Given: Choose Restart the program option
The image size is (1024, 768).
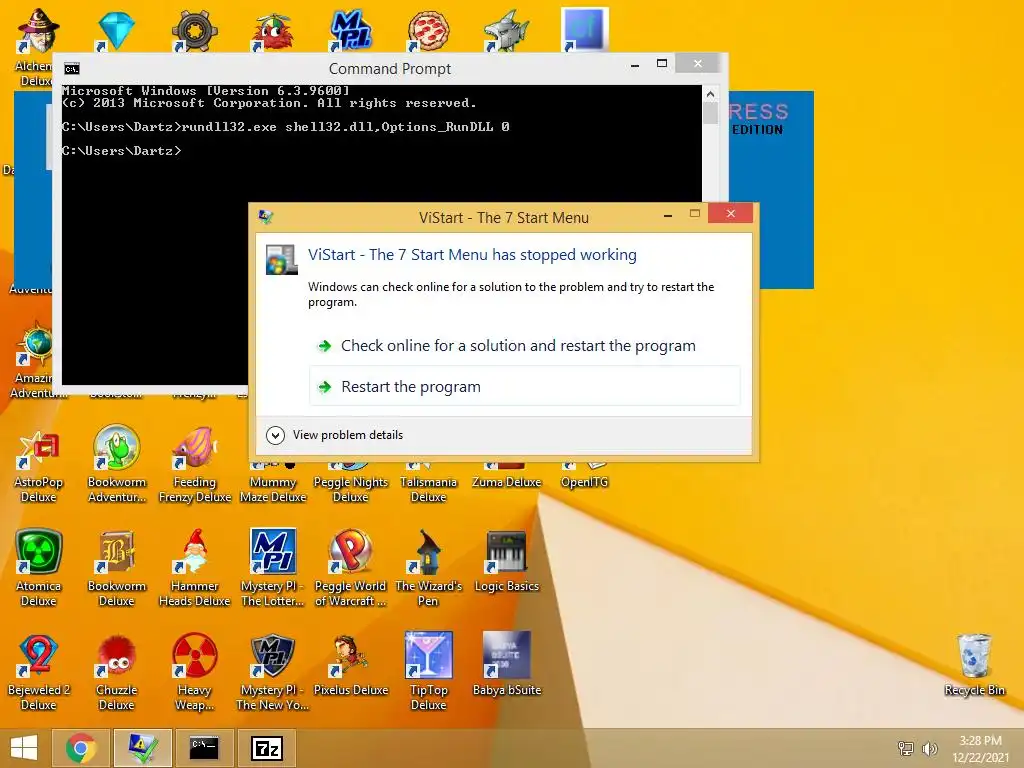Looking at the screenshot, I should 524,386.
